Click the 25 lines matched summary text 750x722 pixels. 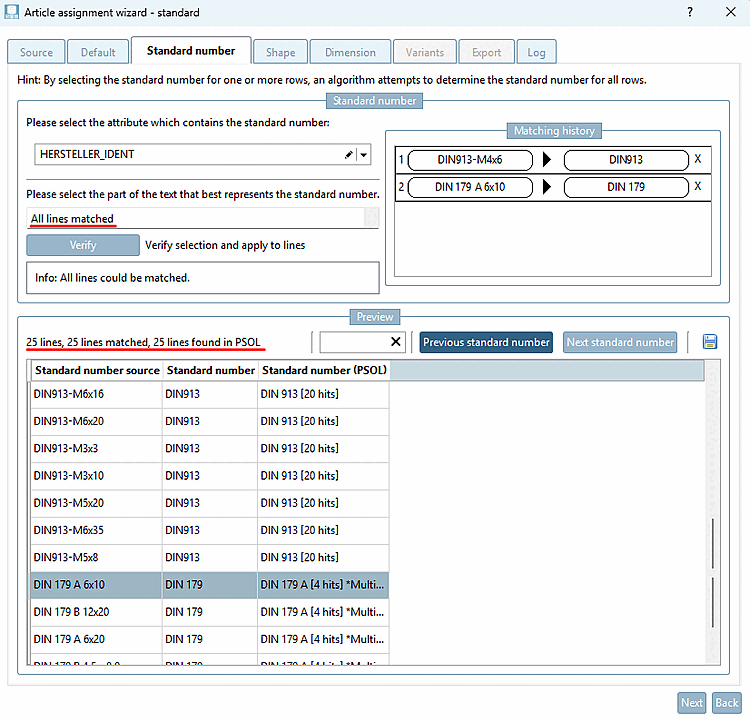point(143,342)
